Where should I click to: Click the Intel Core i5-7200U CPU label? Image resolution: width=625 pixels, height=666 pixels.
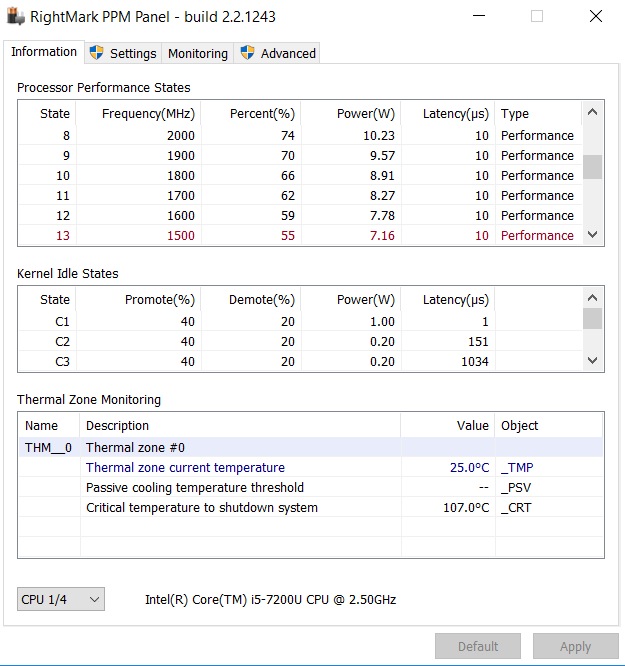(x=270, y=599)
